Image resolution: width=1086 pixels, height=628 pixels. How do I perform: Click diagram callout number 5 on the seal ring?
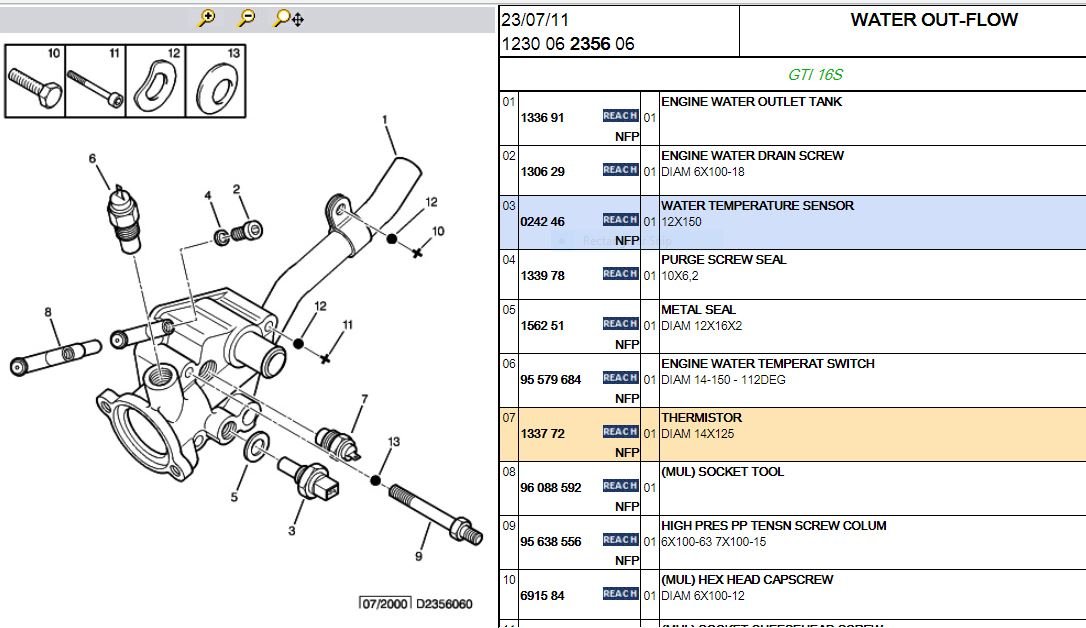pos(234,496)
